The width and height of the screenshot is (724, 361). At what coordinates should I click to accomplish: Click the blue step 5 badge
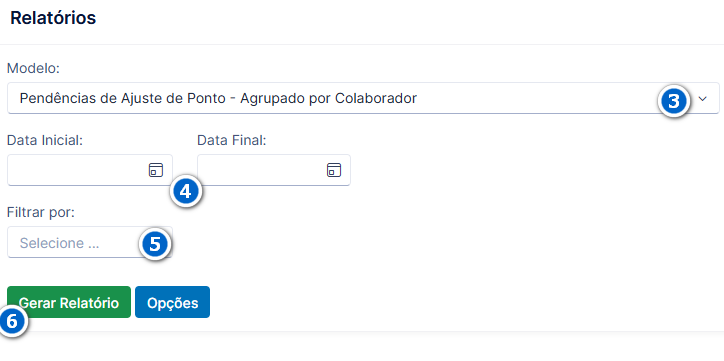pos(155,244)
